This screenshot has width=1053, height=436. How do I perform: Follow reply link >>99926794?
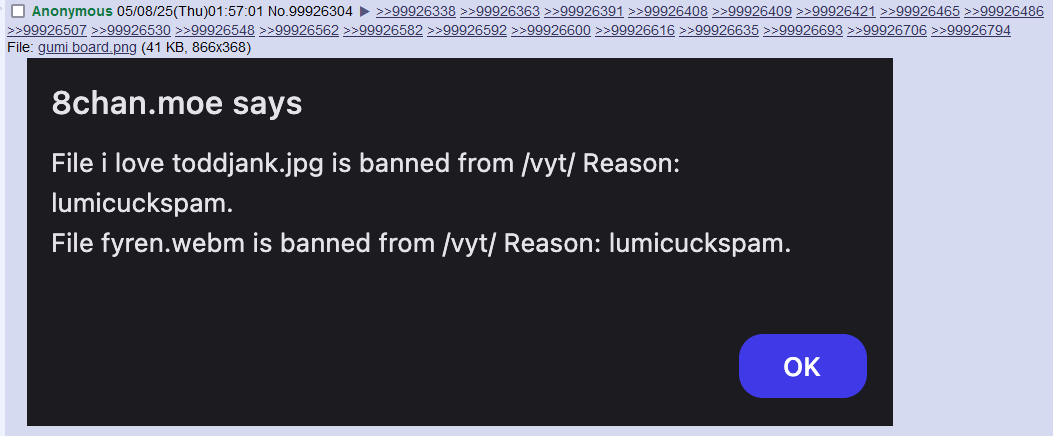pos(970,30)
